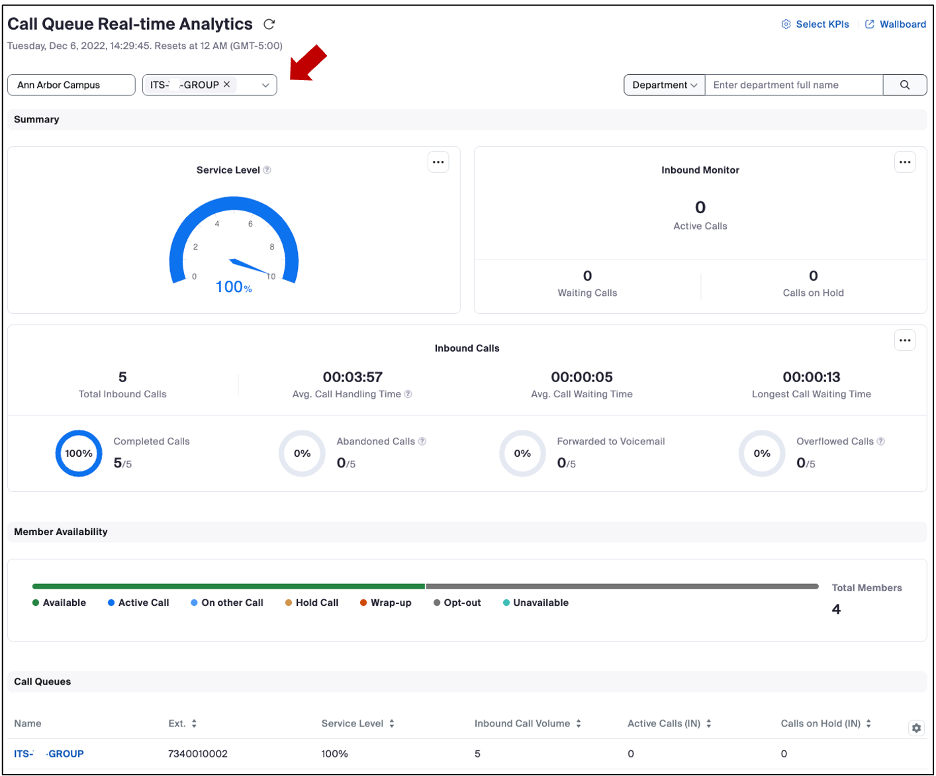Click the Member Availability status bar
This screenshot has height=776, width=936.
click(x=420, y=583)
